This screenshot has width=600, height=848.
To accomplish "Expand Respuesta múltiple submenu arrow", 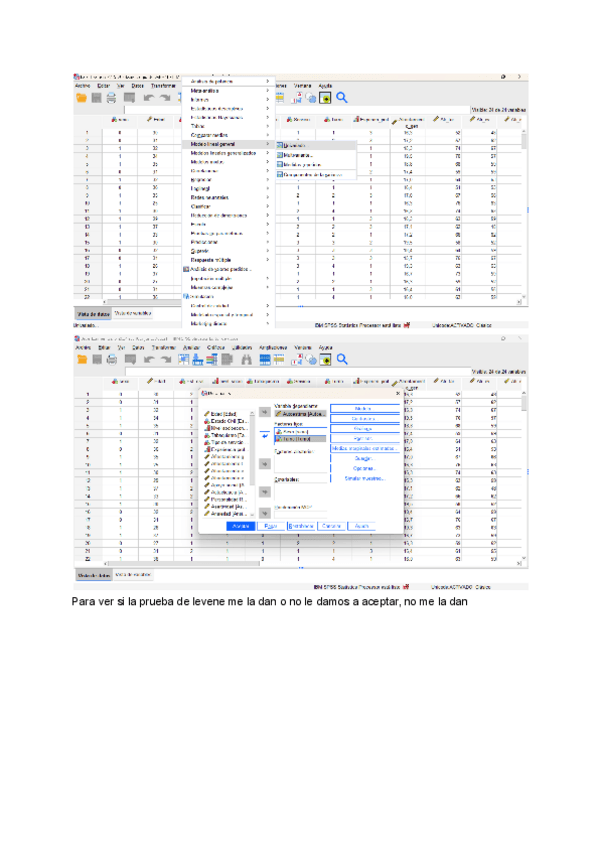I will tap(267, 260).
